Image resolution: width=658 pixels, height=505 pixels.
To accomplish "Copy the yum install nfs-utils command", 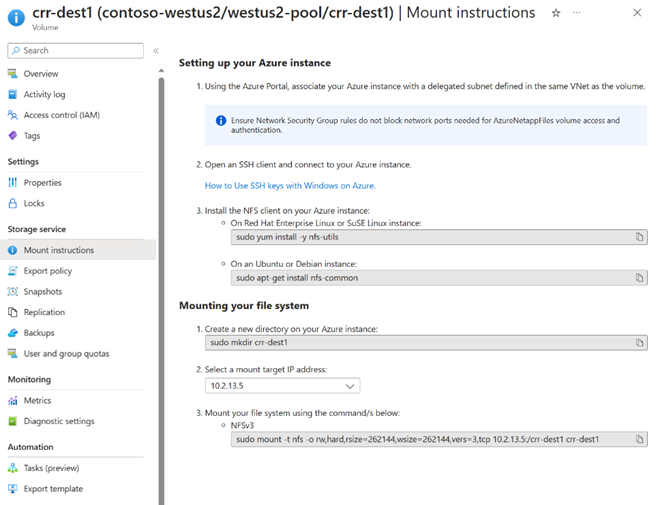I will click(638, 237).
